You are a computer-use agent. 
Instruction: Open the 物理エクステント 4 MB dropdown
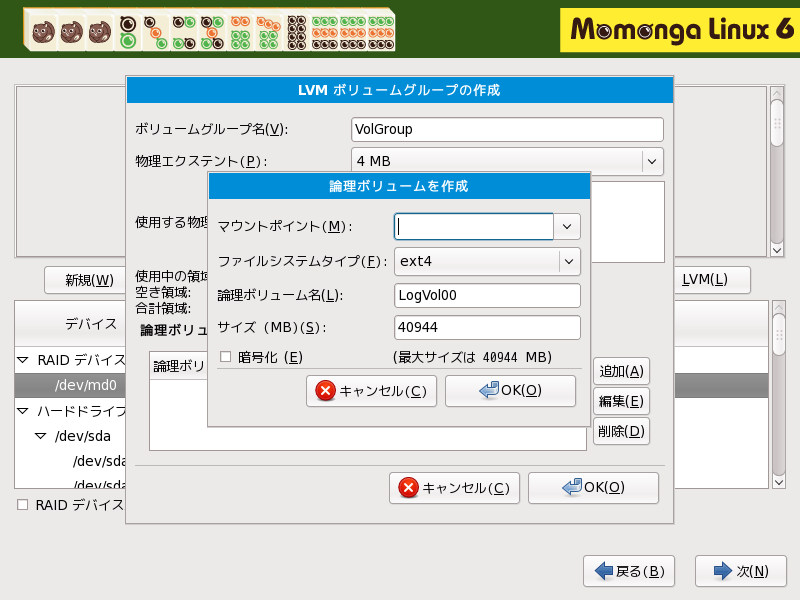(x=651, y=161)
